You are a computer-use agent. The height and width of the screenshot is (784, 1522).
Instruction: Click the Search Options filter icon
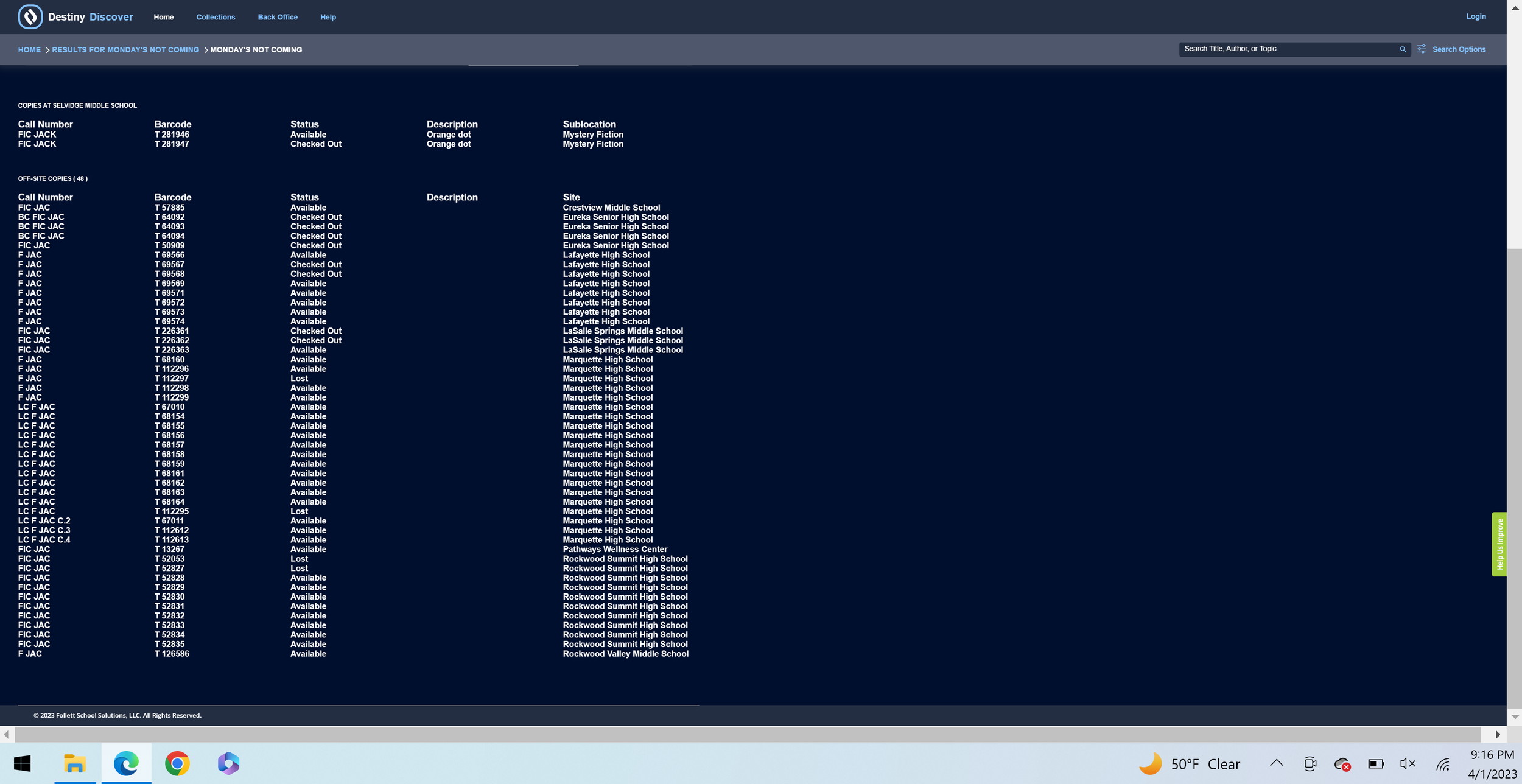click(1422, 49)
